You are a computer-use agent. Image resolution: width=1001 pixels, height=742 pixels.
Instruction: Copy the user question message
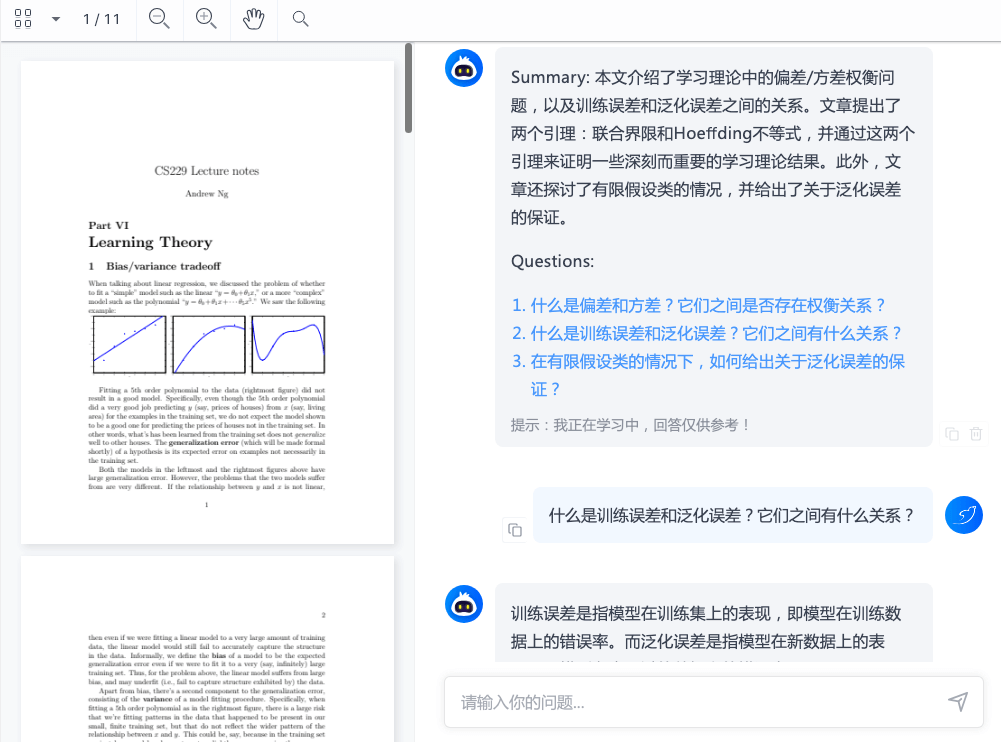515,530
